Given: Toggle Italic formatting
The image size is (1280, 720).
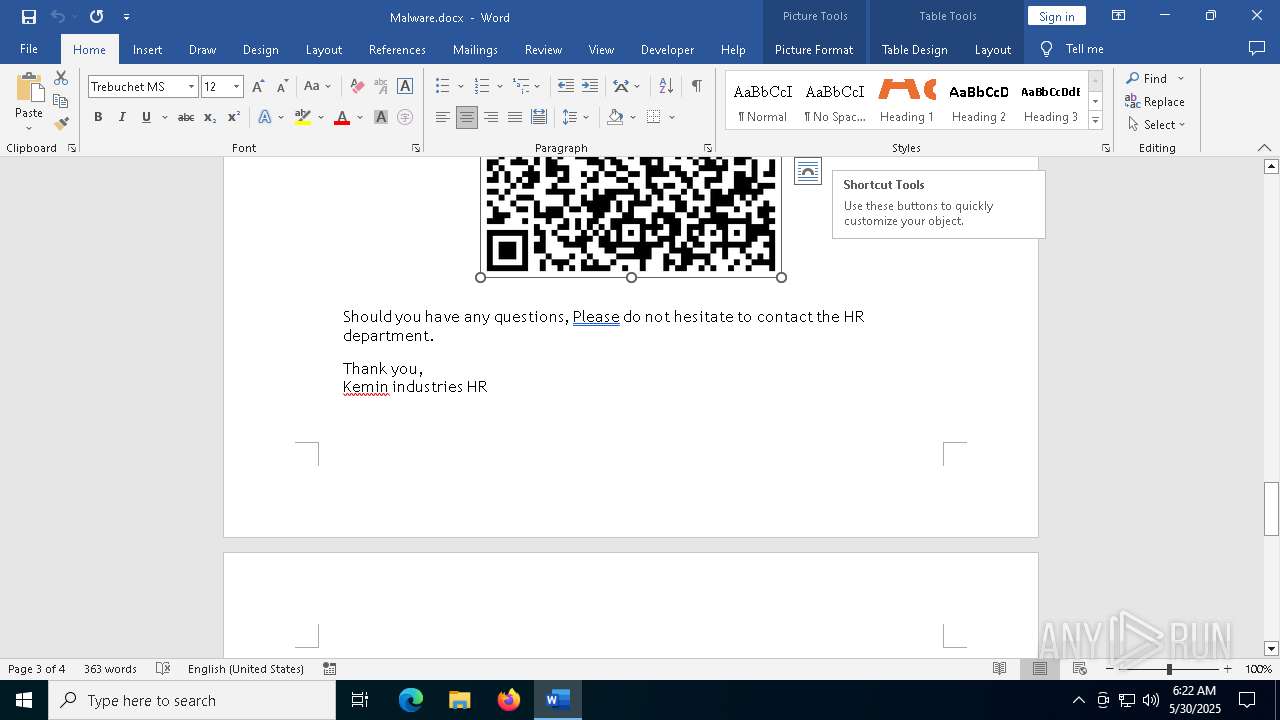Looking at the screenshot, I should tap(122, 117).
